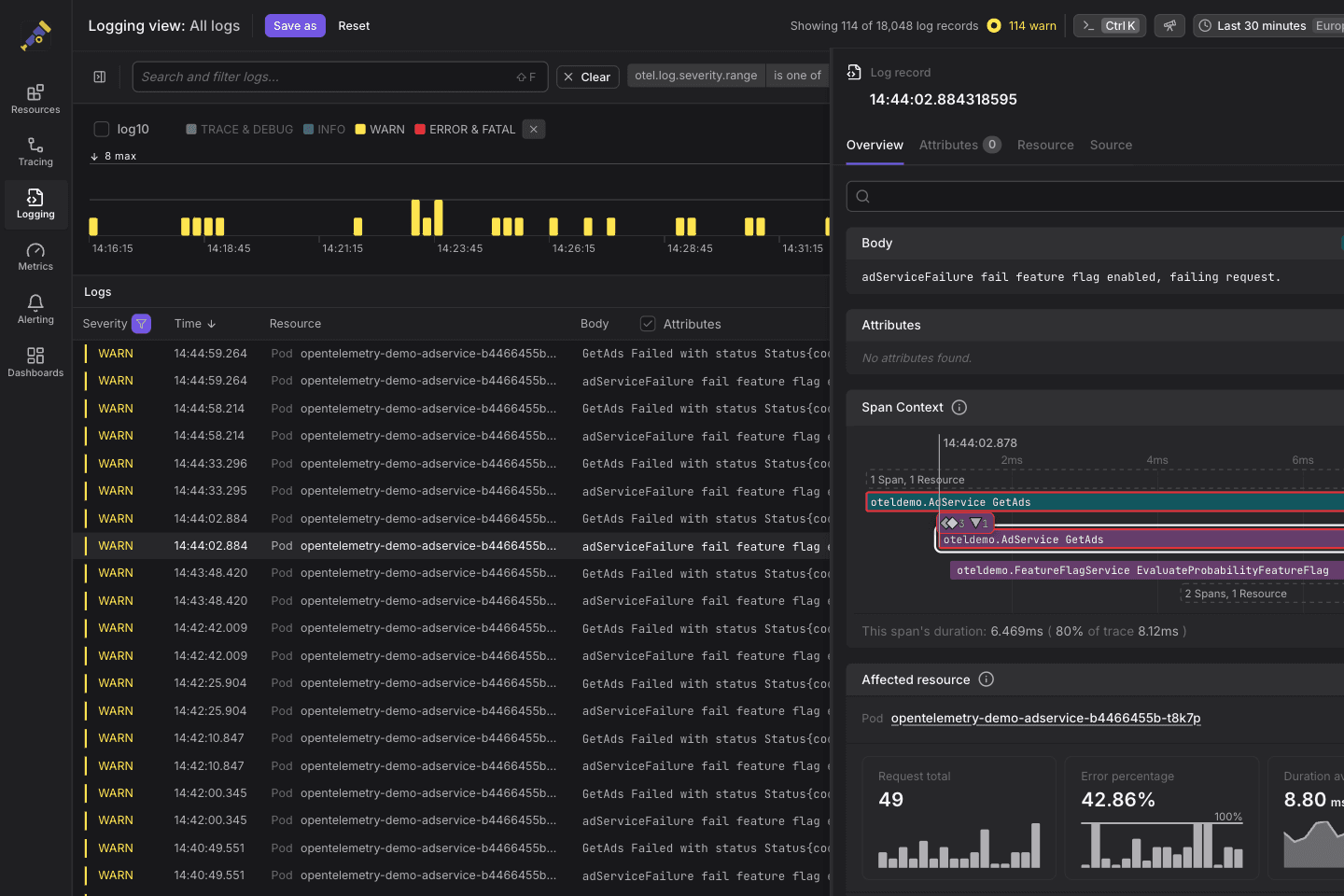Switch to the Source tab

1111,145
